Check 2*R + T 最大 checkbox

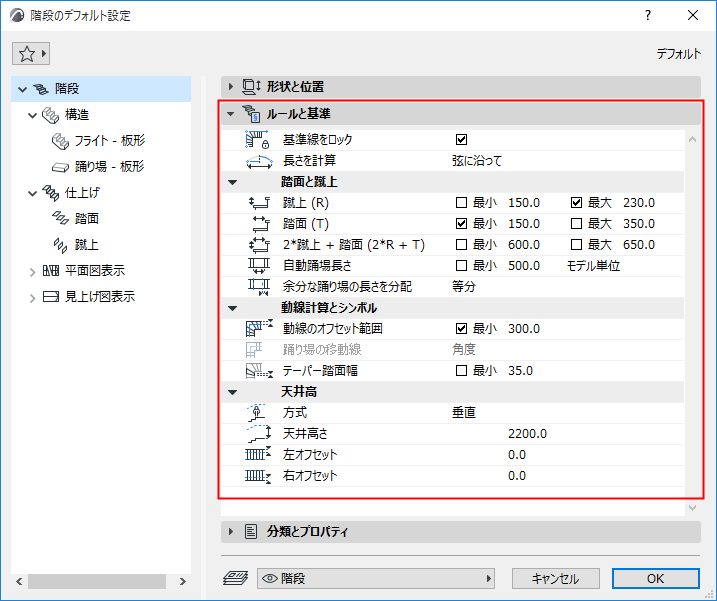(576, 245)
